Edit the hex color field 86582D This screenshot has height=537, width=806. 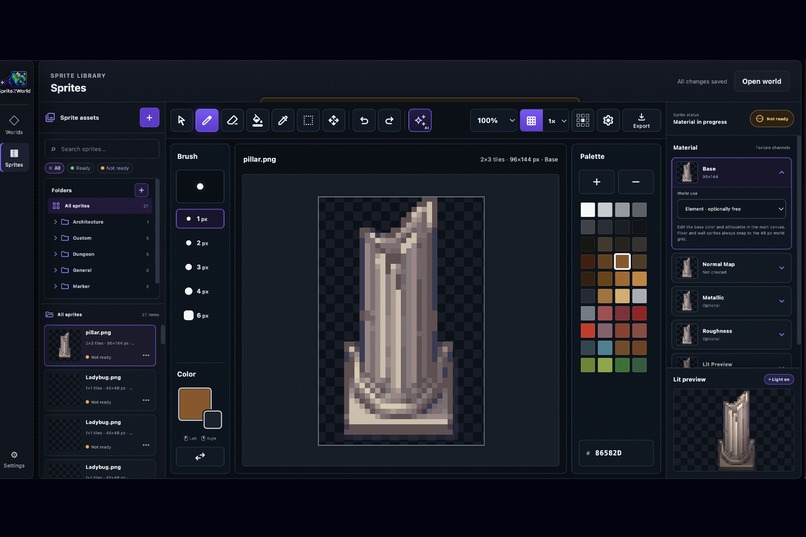pos(616,453)
